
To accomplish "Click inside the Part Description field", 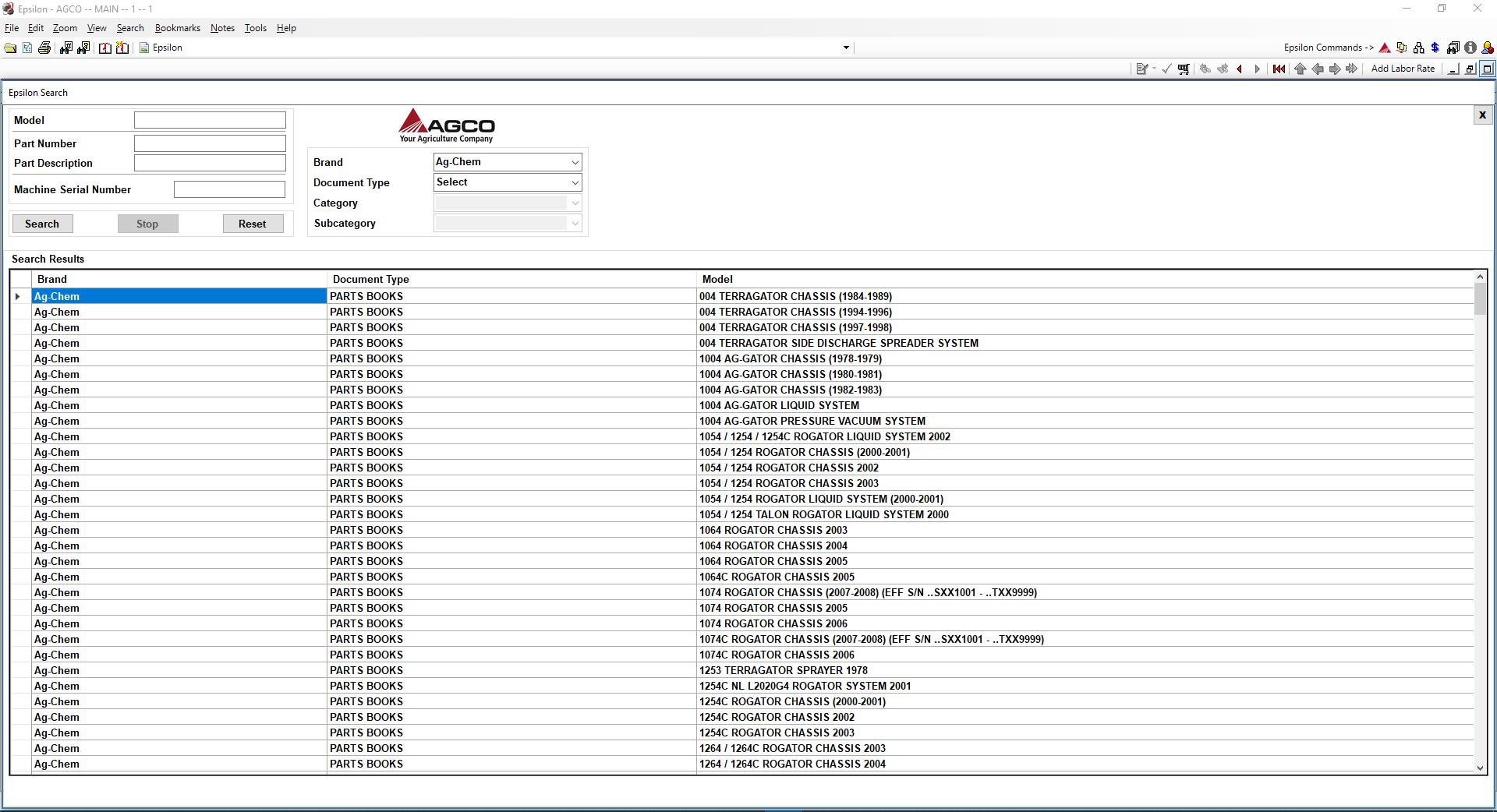I will pos(210,163).
